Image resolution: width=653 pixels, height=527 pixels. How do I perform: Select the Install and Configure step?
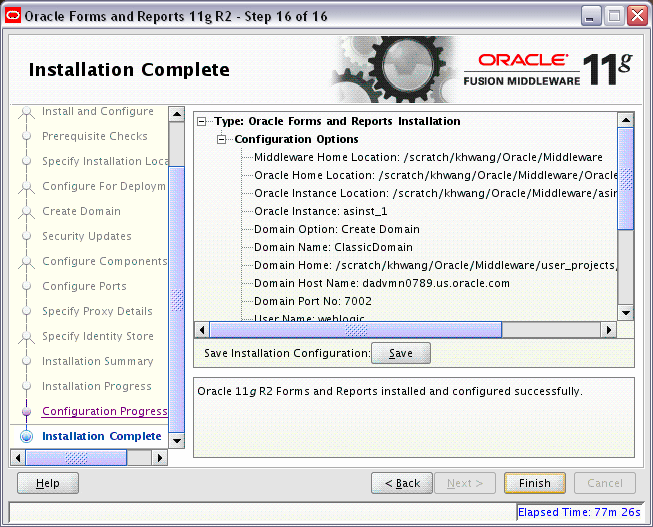[x=98, y=111]
